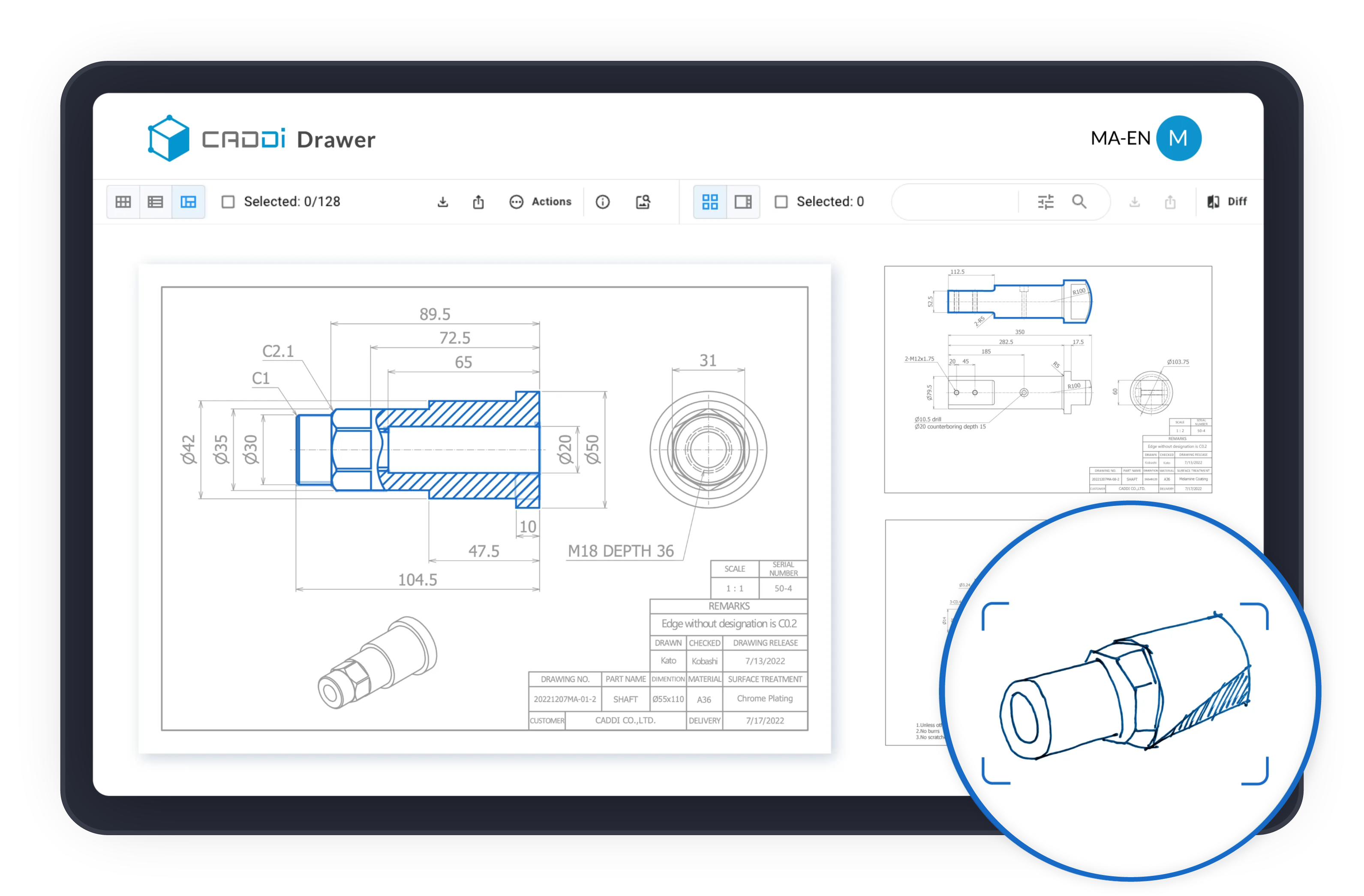This screenshot has width=1364, height=896.
Task: Switch the right panel to tile view
Action: point(710,202)
